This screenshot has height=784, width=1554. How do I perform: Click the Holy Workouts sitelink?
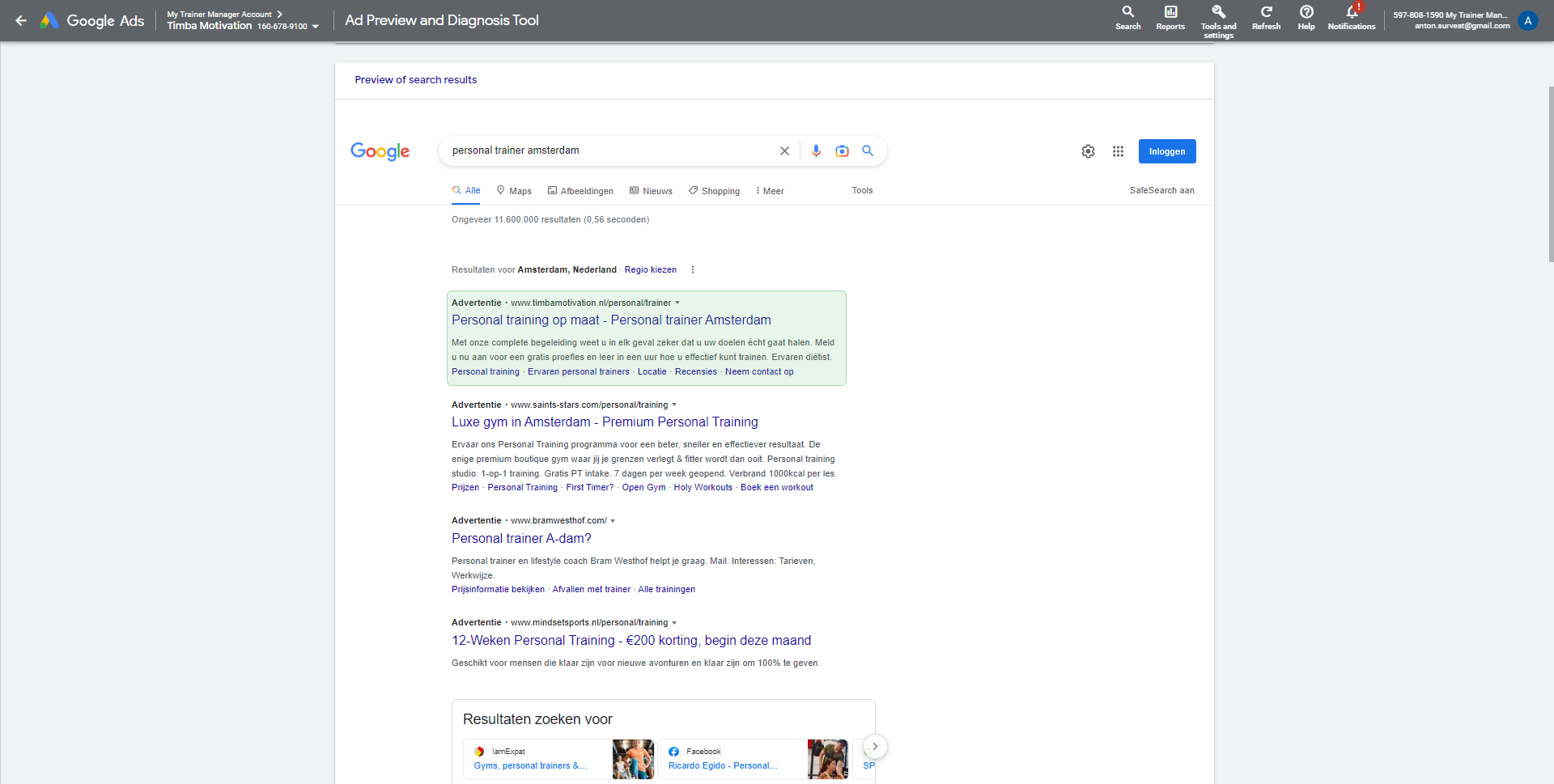[703, 488]
